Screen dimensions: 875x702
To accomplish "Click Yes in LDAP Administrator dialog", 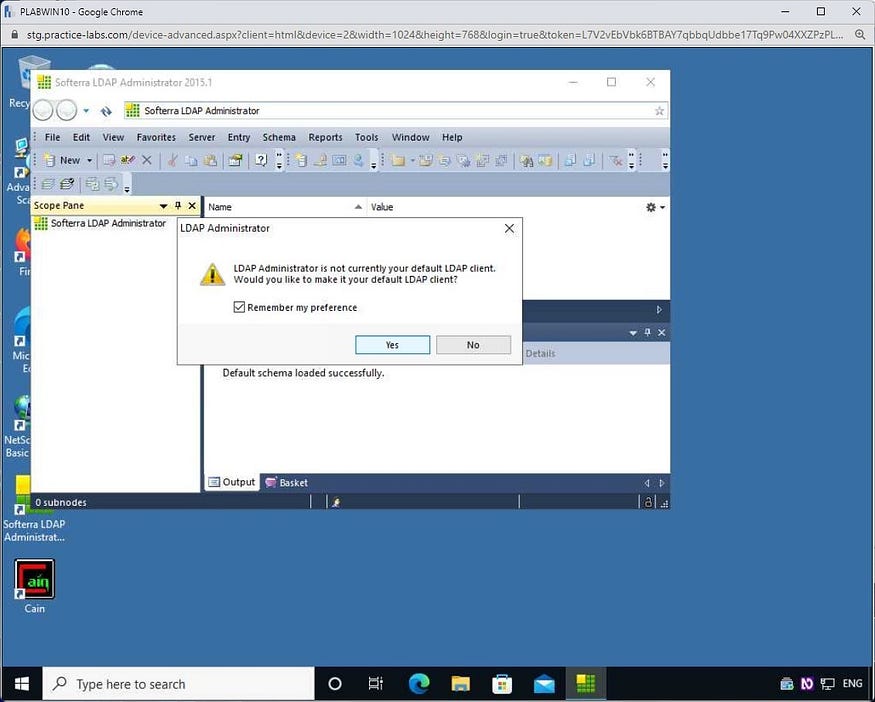I will pyautogui.click(x=392, y=345).
